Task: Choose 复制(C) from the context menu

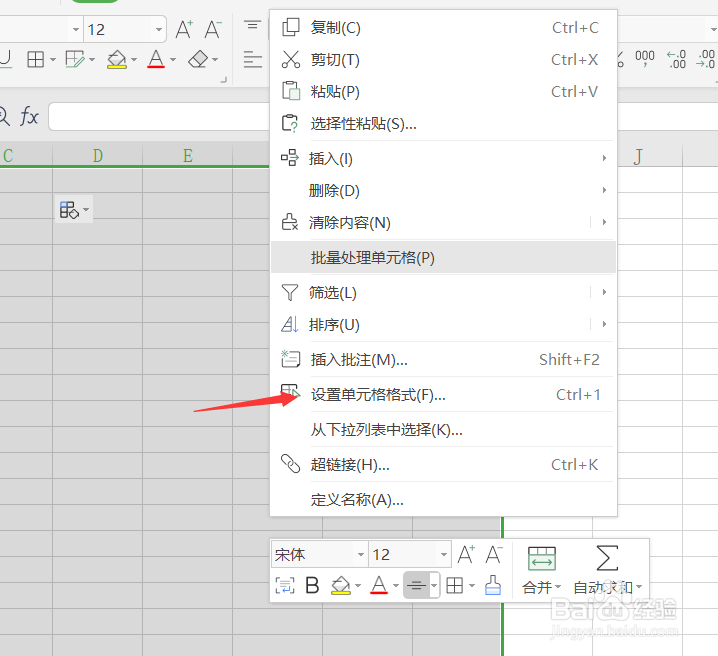Action: [443, 28]
